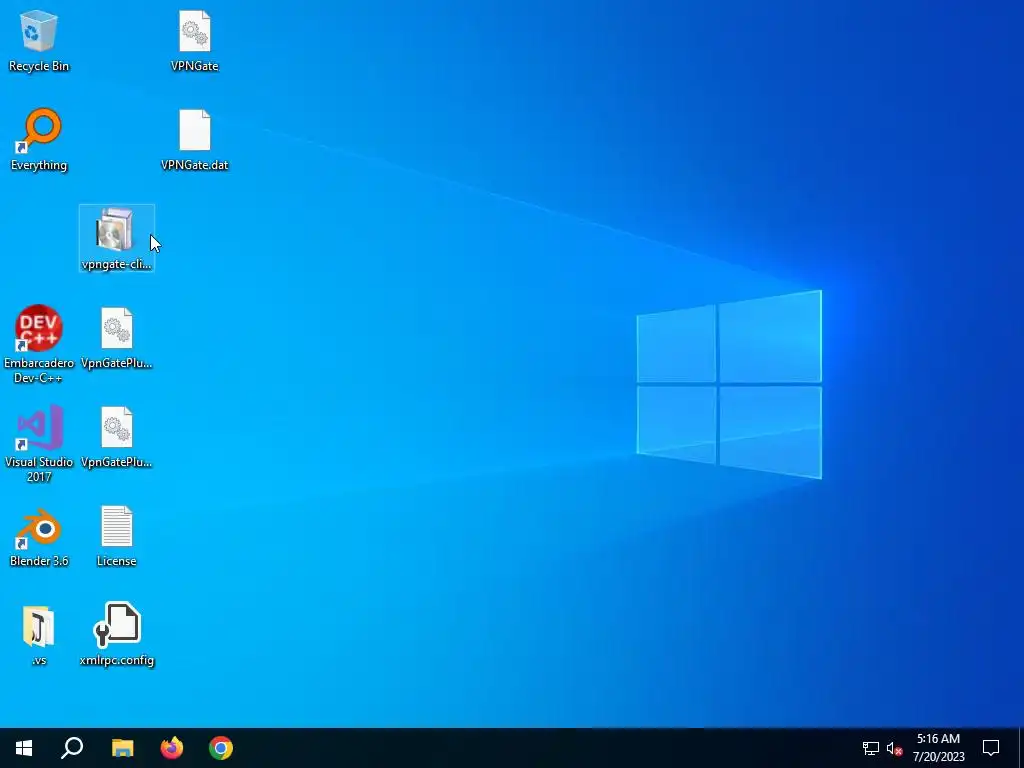Select the Embarcadero Dev-C++ shortcut
The width and height of the screenshot is (1024, 768).
point(39,344)
